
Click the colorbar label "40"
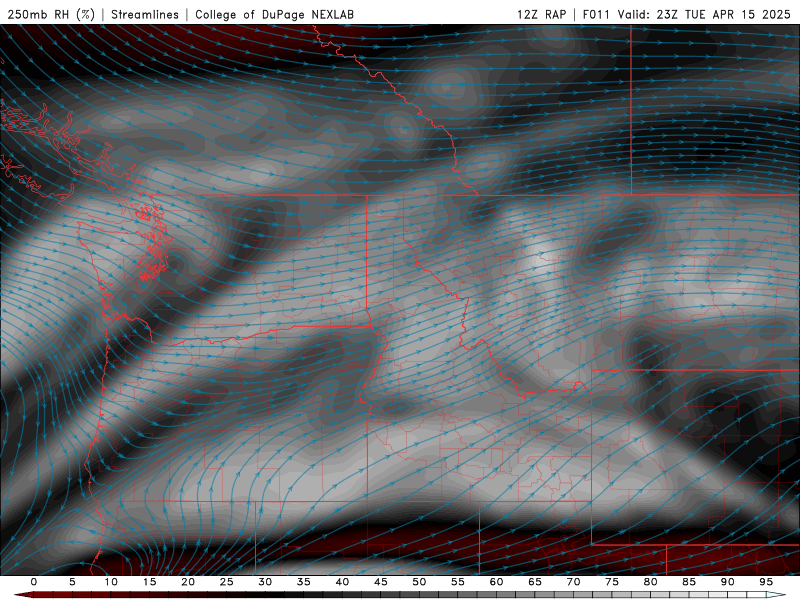tap(342, 582)
